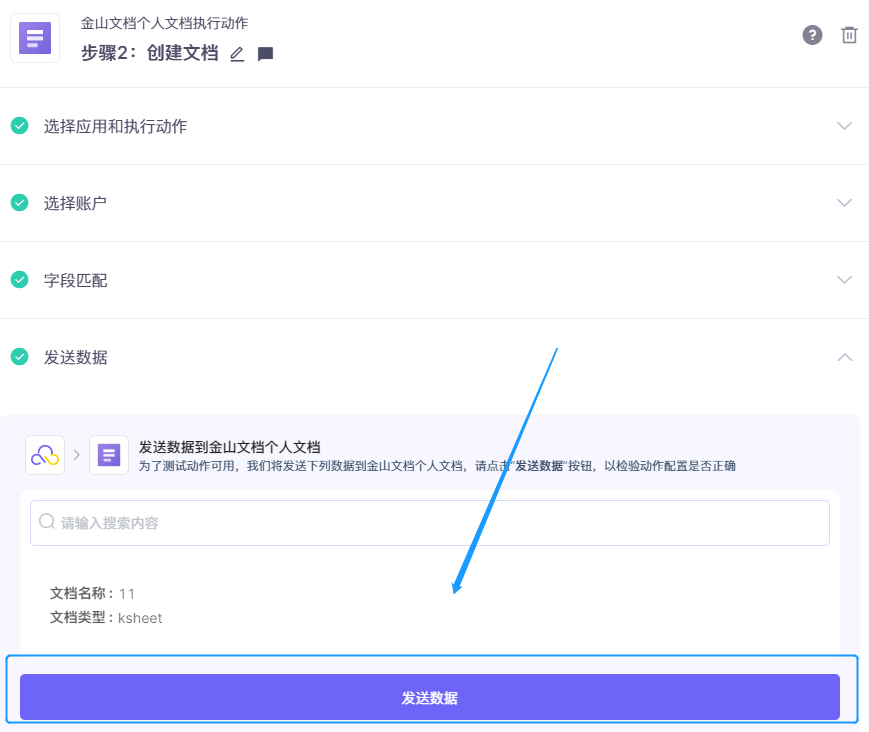Click the green check beside 字段匹配

coord(19,280)
